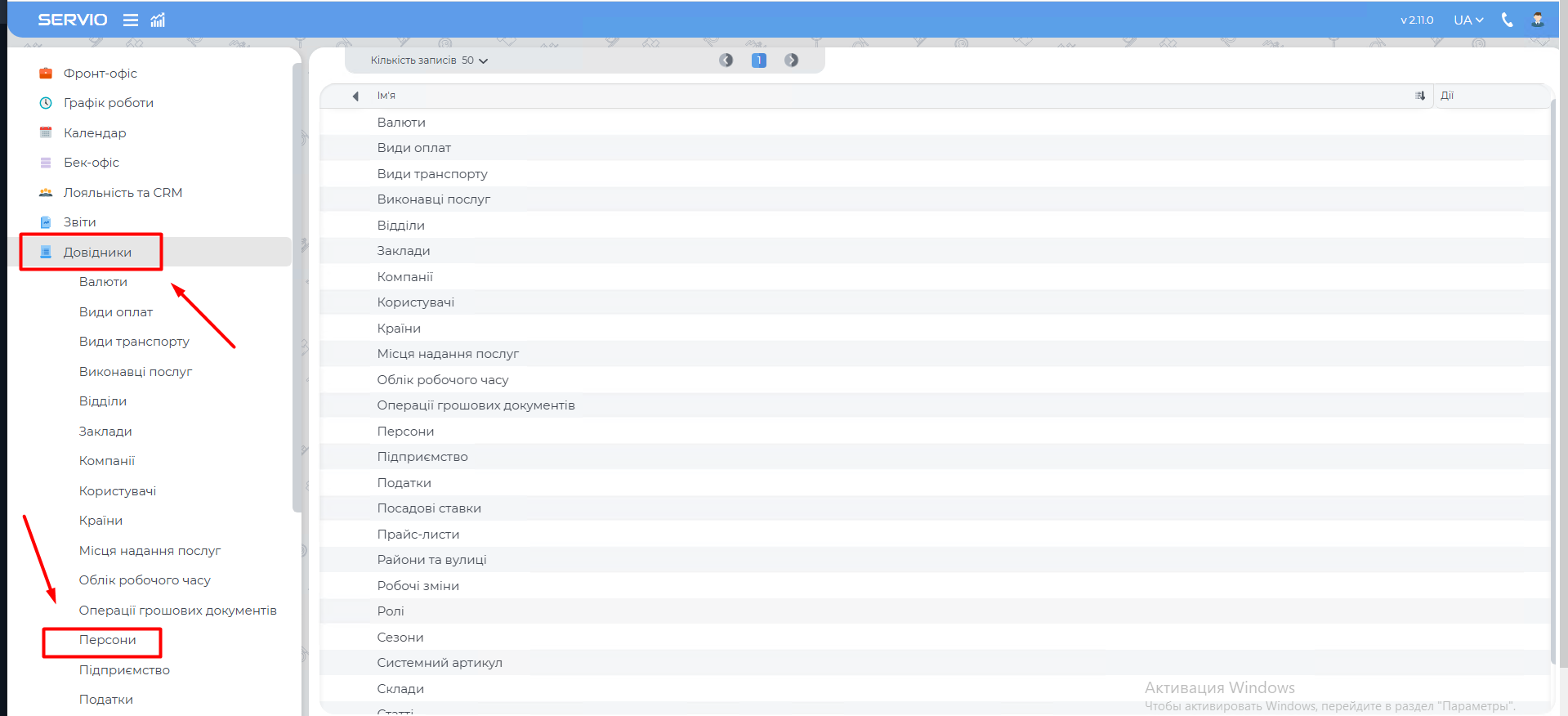Open the user profile avatar icon

coord(1537,20)
